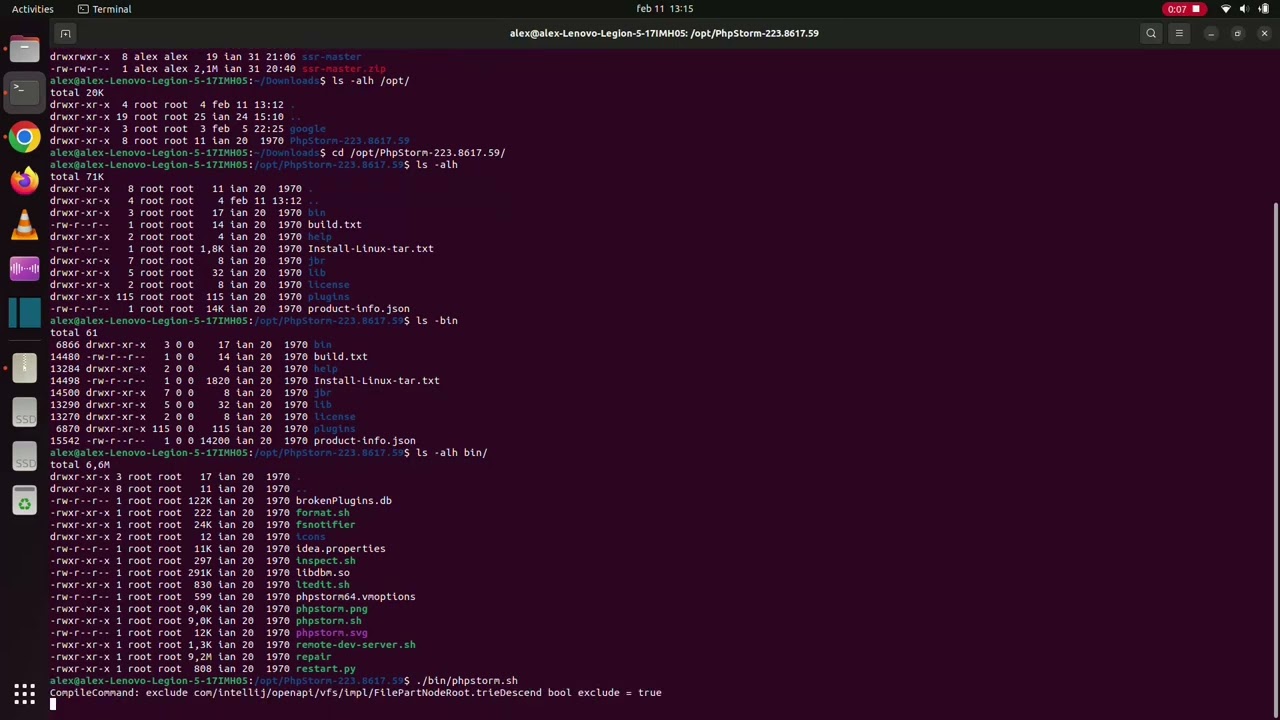Open the terminal hamburger menu

point(1179,33)
